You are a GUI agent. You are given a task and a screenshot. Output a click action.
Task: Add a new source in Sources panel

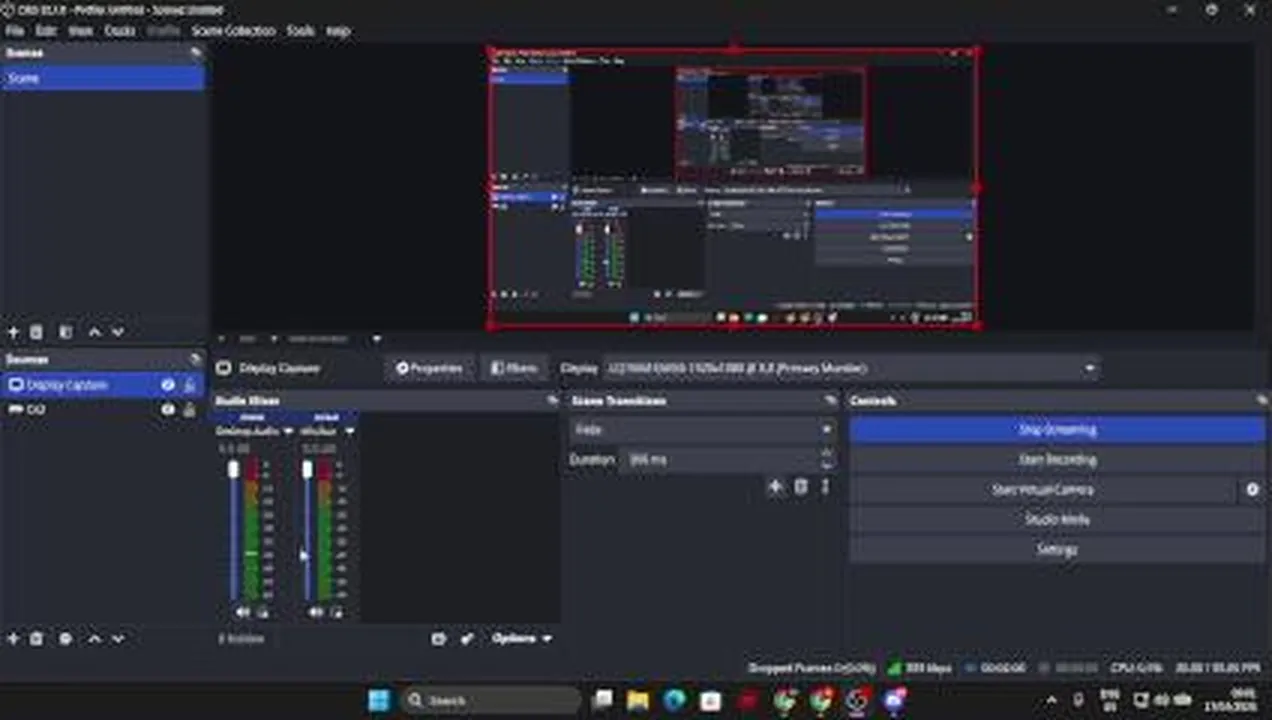click(14, 638)
